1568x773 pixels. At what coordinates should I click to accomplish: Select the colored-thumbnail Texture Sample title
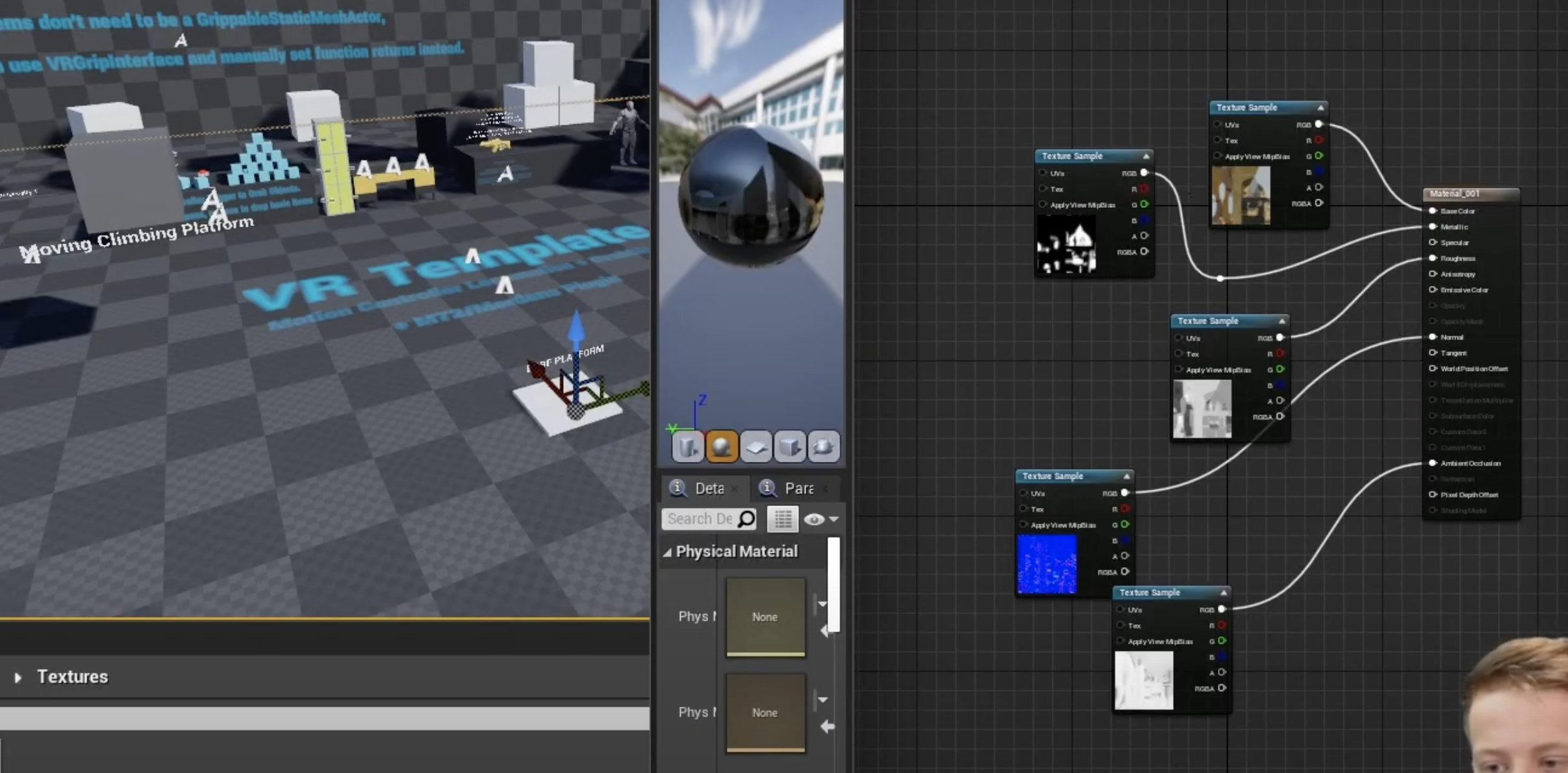coord(1246,107)
